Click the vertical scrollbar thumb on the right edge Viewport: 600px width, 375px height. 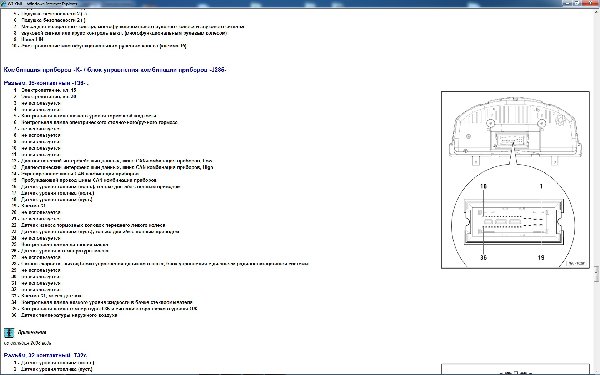pyautogui.click(x=597, y=273)
